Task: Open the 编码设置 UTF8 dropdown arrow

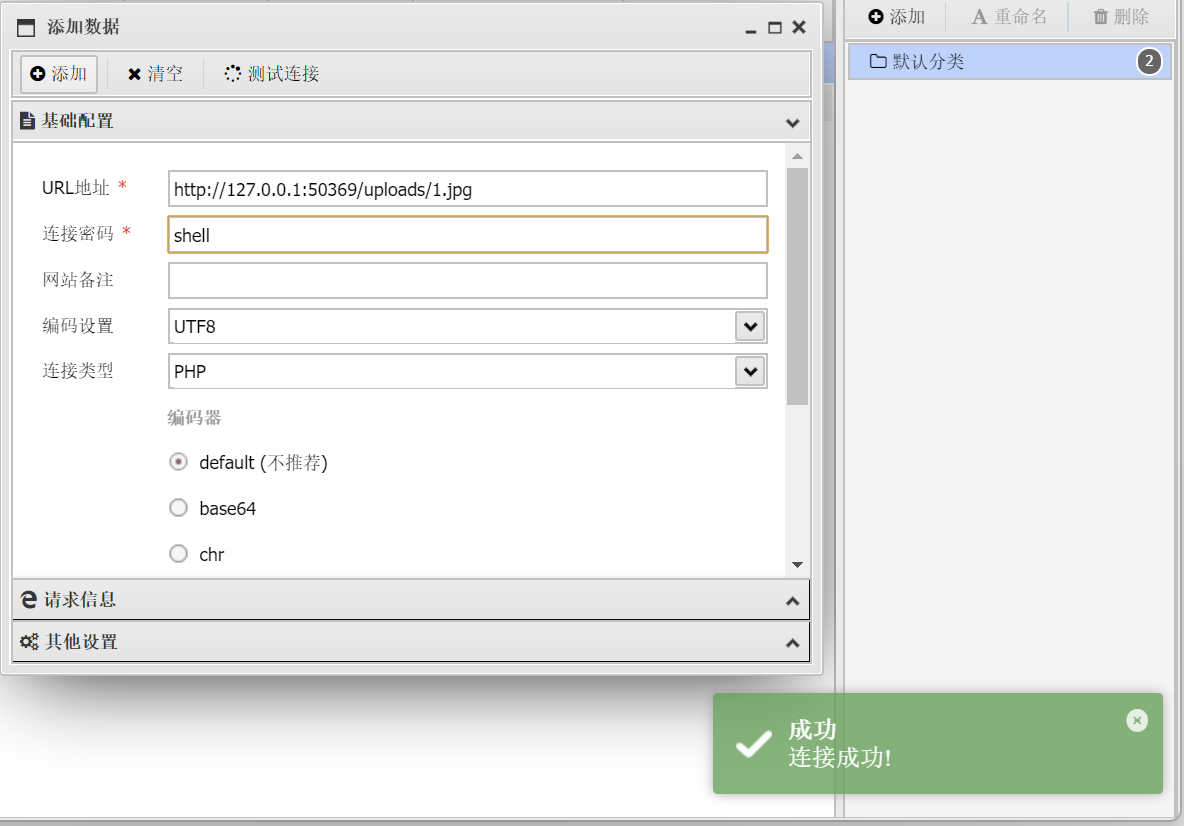Action: [750, 326]
